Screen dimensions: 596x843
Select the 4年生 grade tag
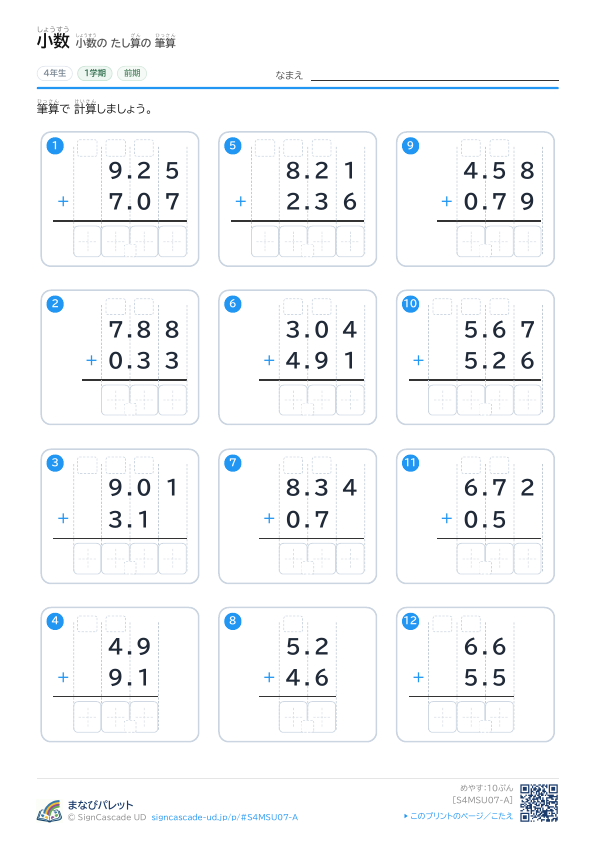click(55, 73)
